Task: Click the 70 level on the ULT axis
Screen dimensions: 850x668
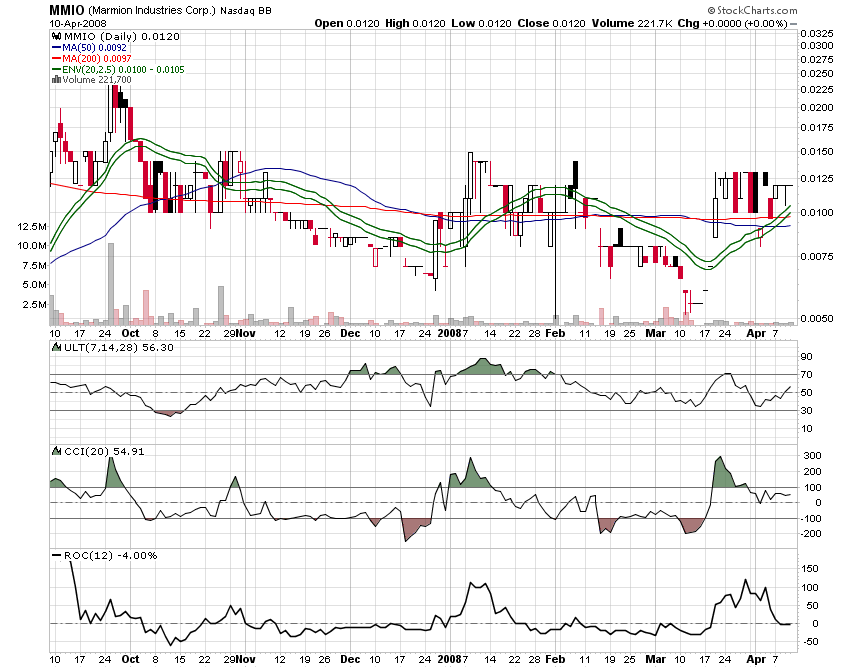Action: (807, 375)
